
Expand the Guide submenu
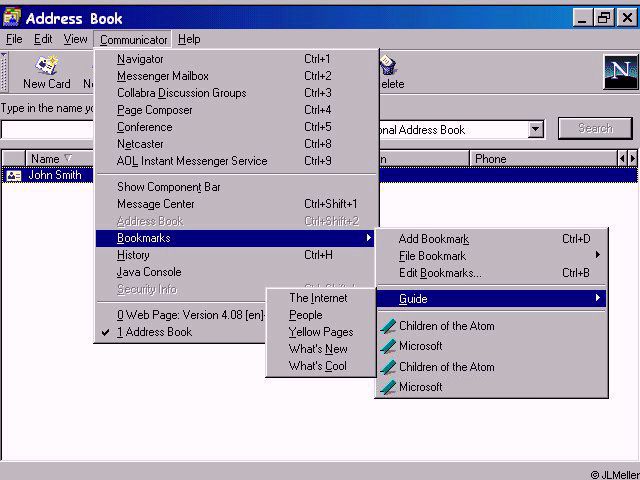point(491,299)
